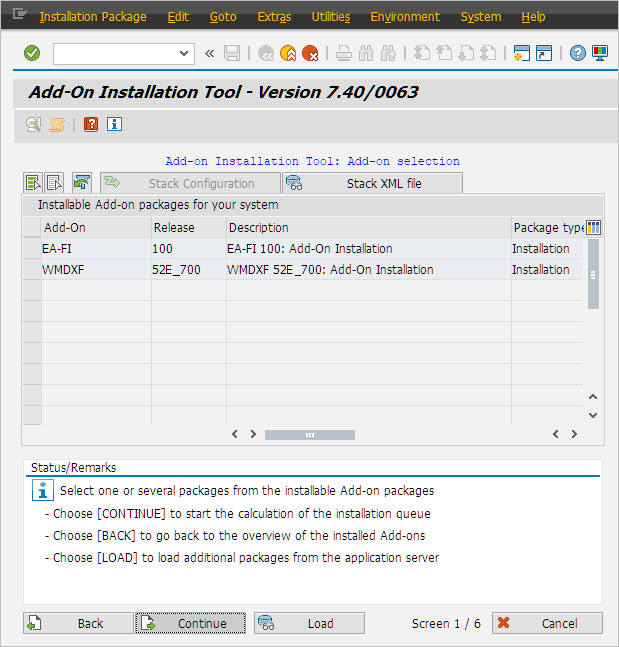Click the Next Page icon

click(x=466, y=53)
